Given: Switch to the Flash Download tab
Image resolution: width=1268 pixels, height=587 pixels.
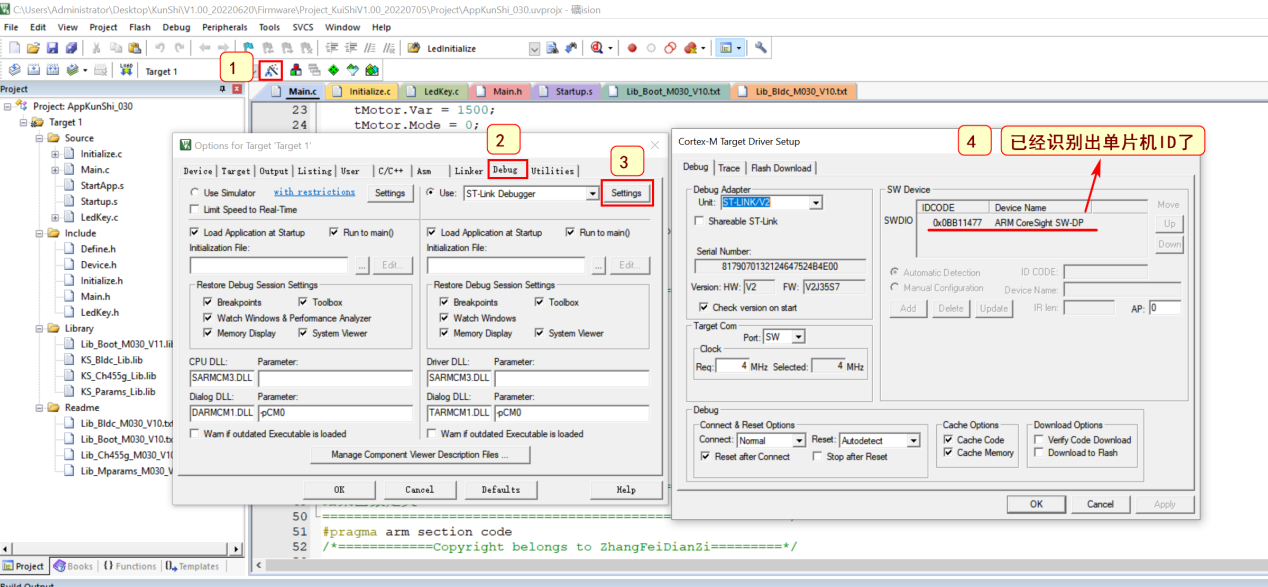Looking at the screenshot, I should [781, 168].
